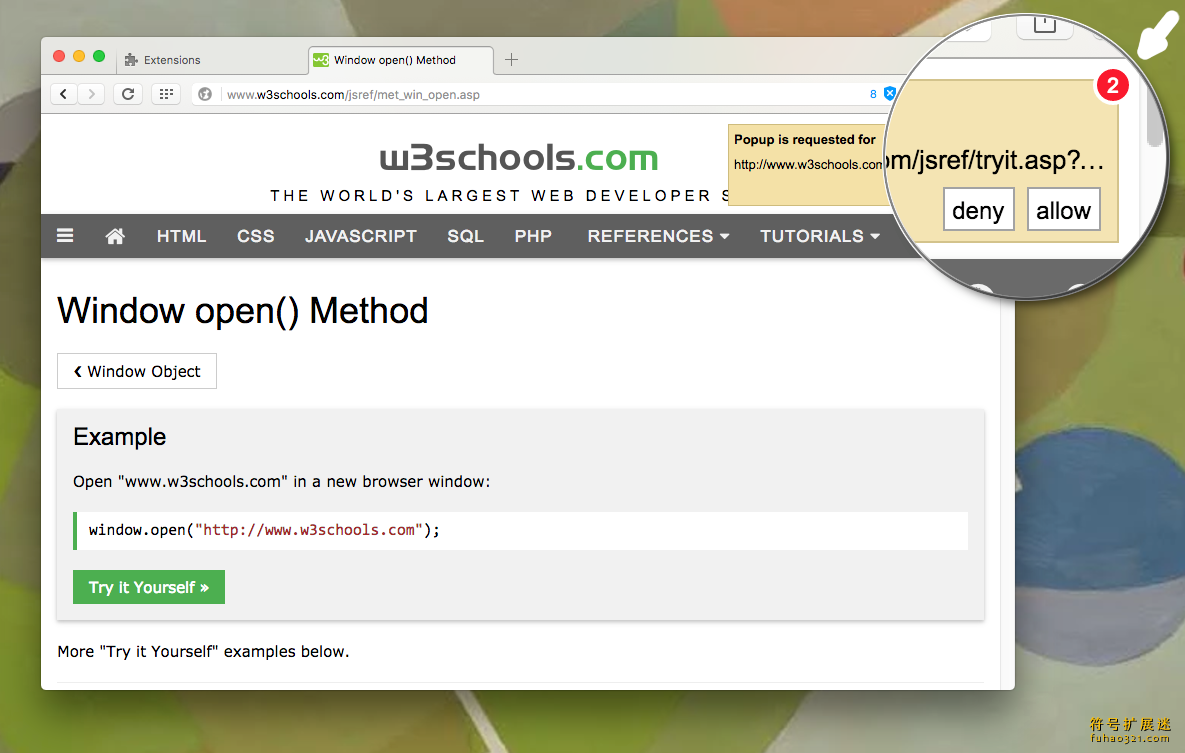Click the green maximize window button
This screenshot has height=753, width=1185.
coord(99,57)
